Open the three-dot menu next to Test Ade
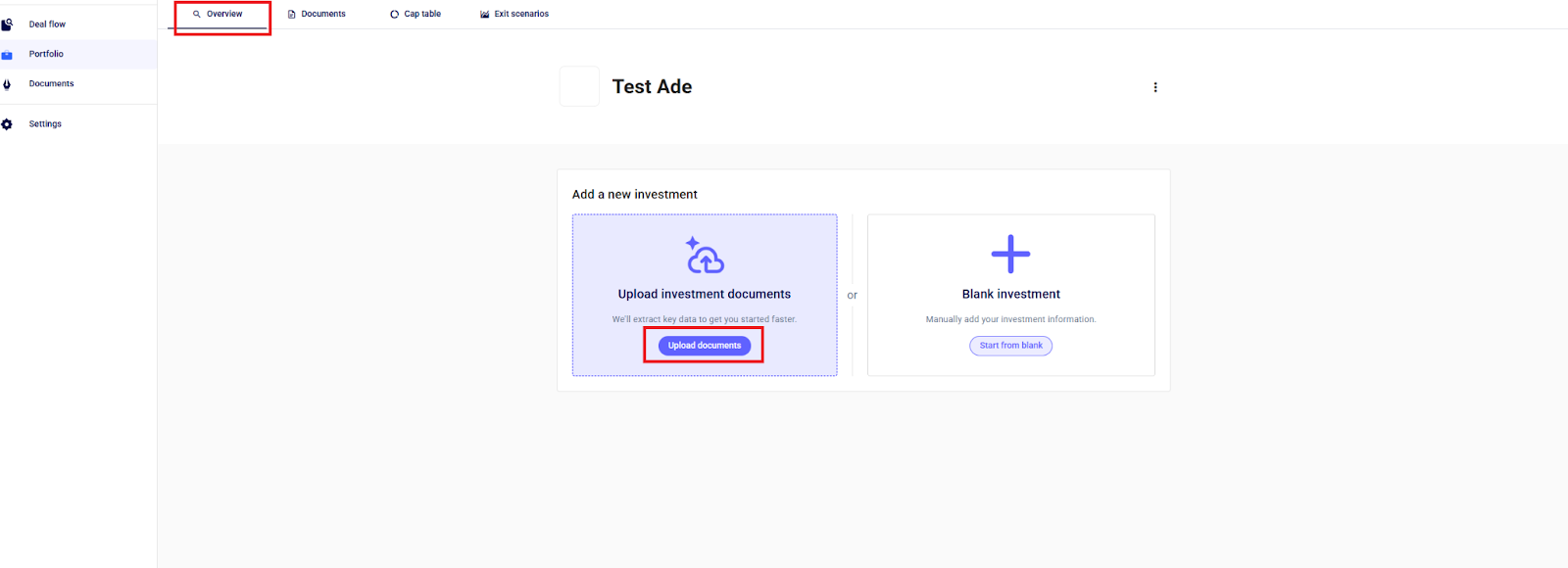Screen dimensions: 1568x568 (1155, 87)
